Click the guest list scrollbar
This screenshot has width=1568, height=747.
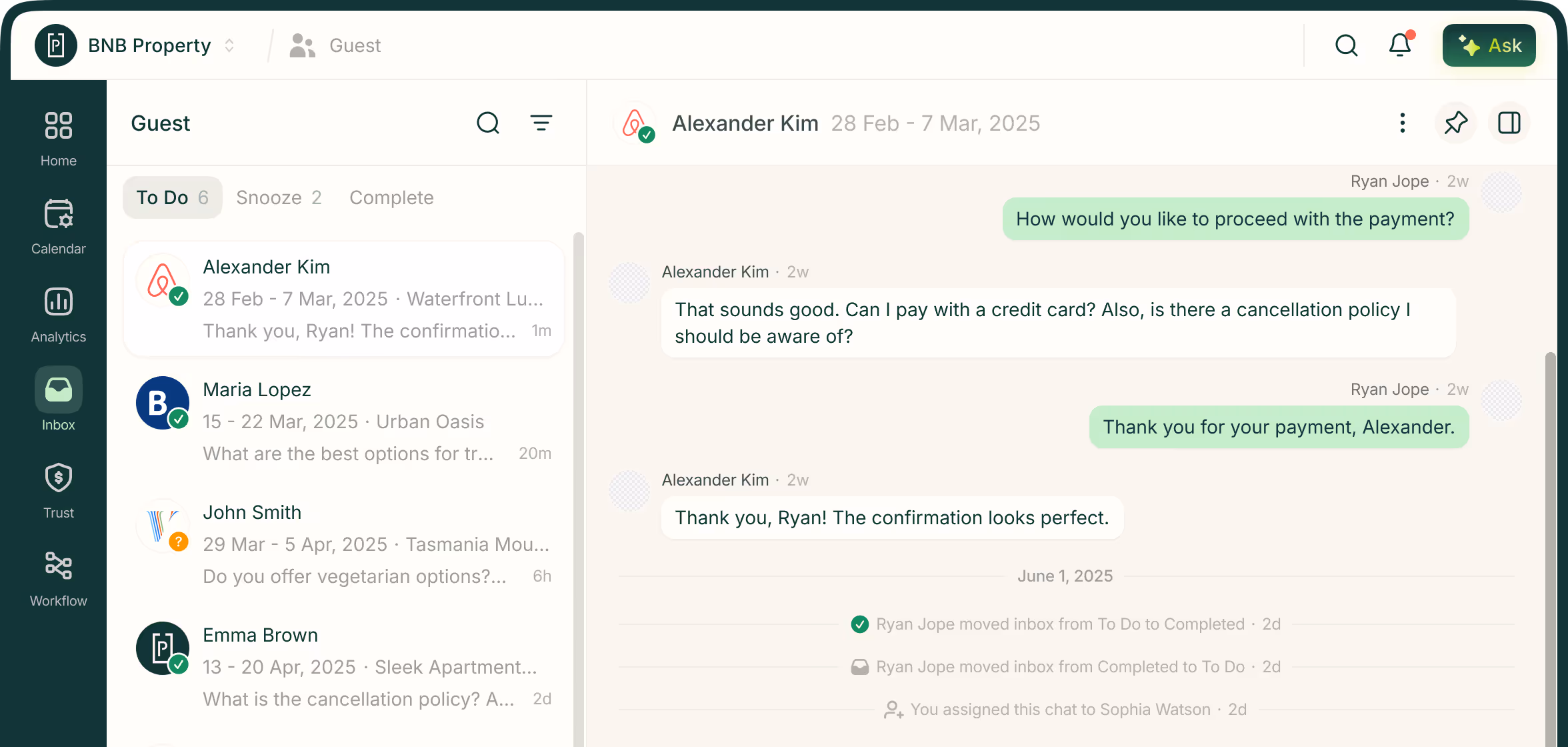[578, 467]
